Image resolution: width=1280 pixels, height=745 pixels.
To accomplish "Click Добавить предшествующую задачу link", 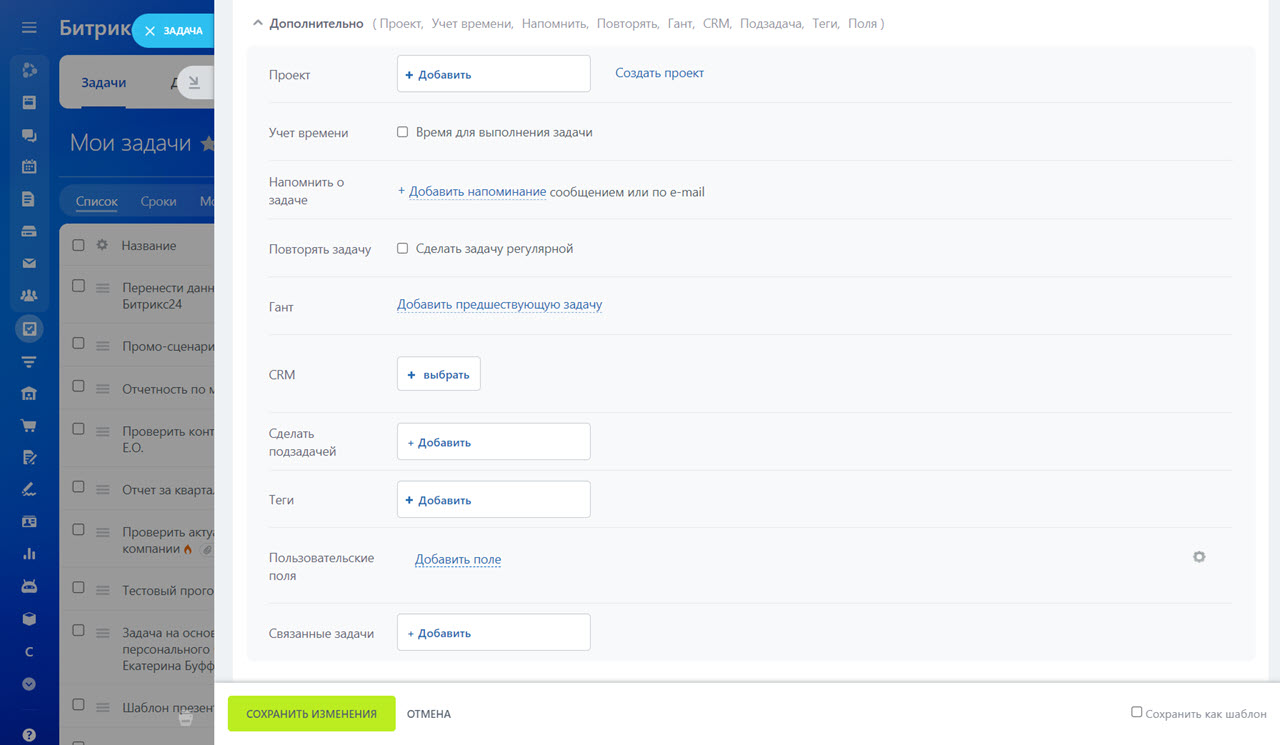I will pos(499,304).
